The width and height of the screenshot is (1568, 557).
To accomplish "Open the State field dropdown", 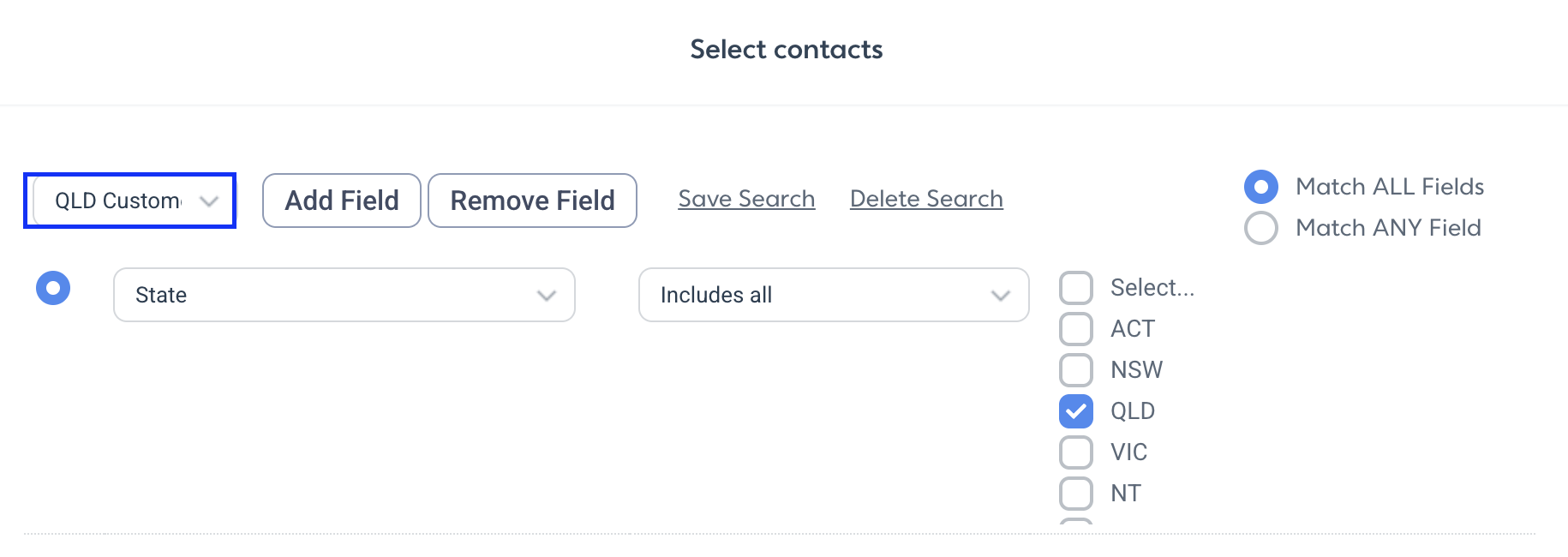I will pyautogui.click(x=344, y=295).
